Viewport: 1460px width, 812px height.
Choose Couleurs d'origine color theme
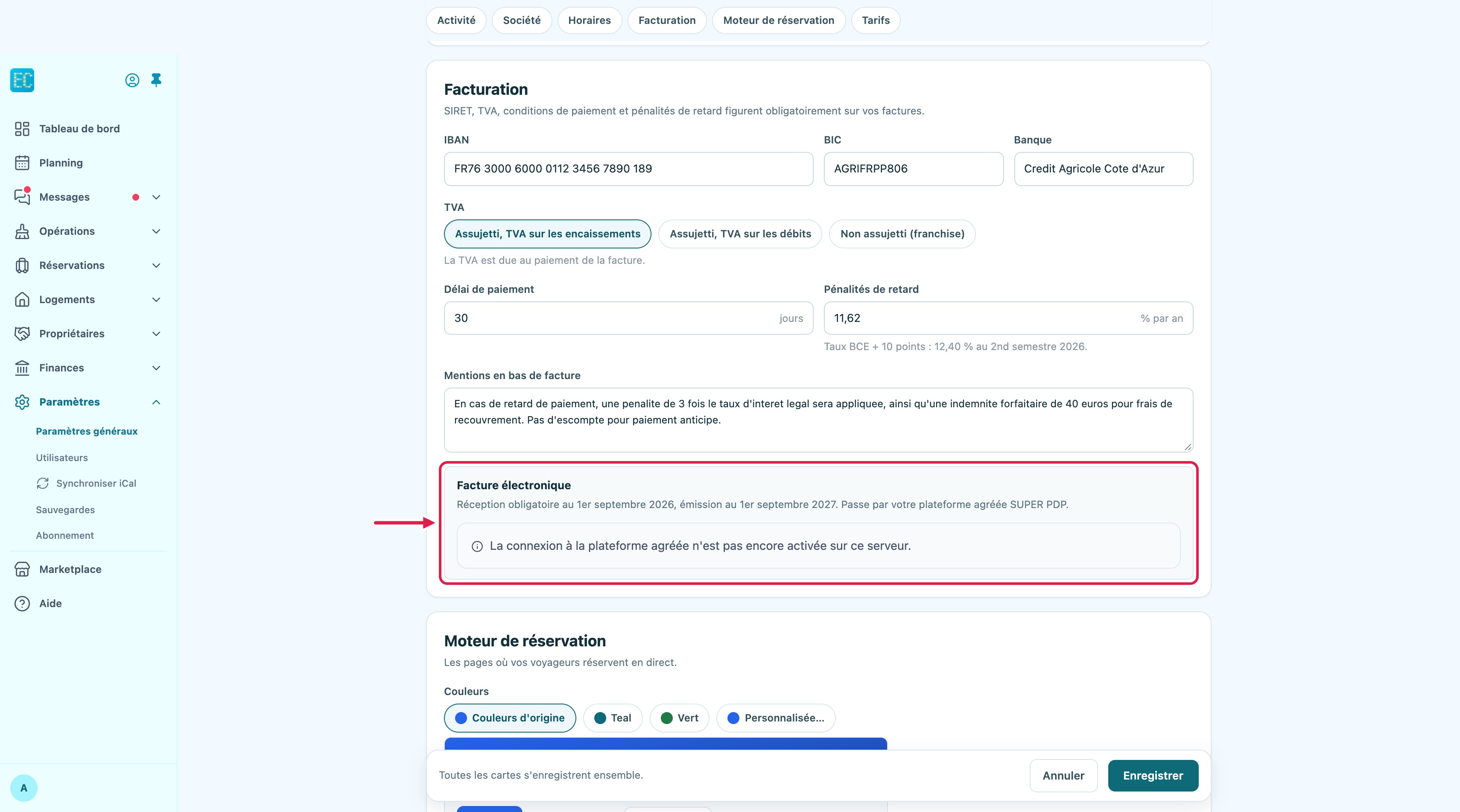[x=510, y=718]
